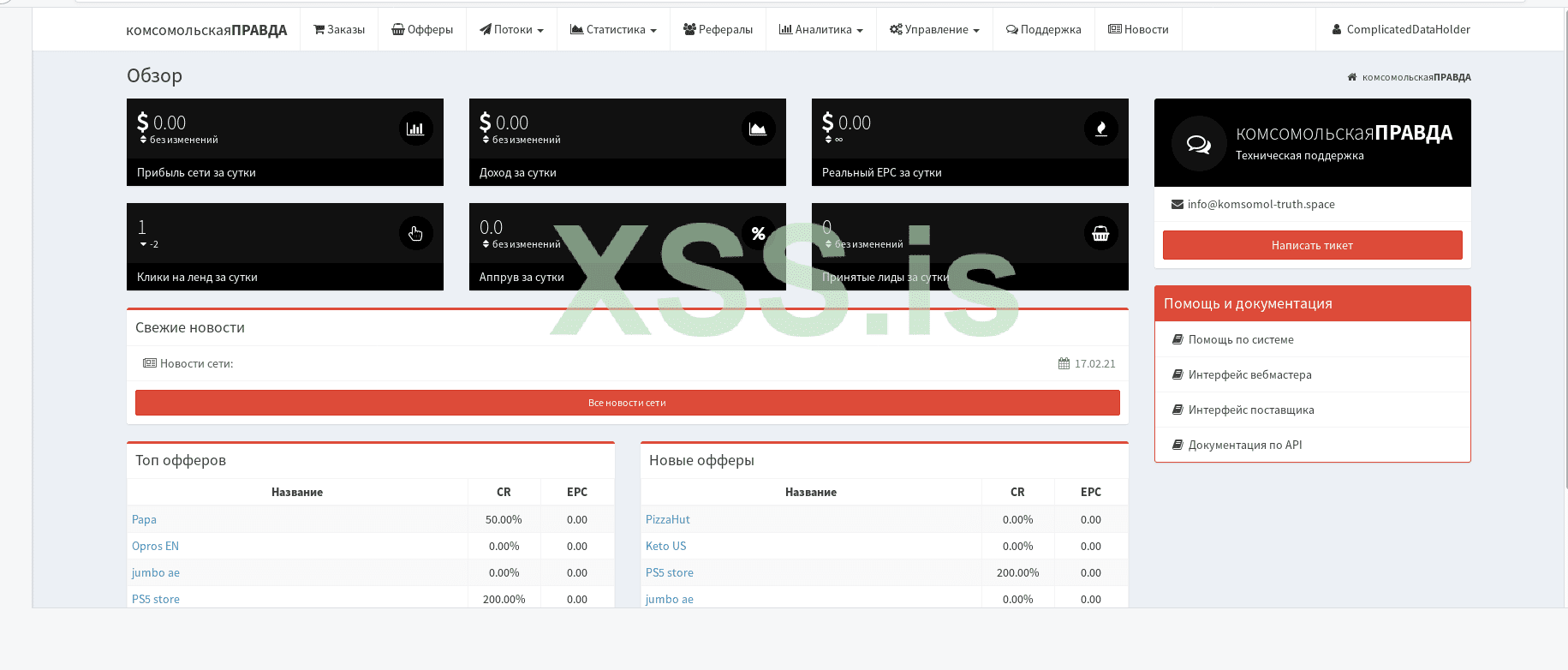This screenshot has width=1568, height=670.
Task: Click the home icon in the breadcrumb
Action: (x=1352, y=77)
